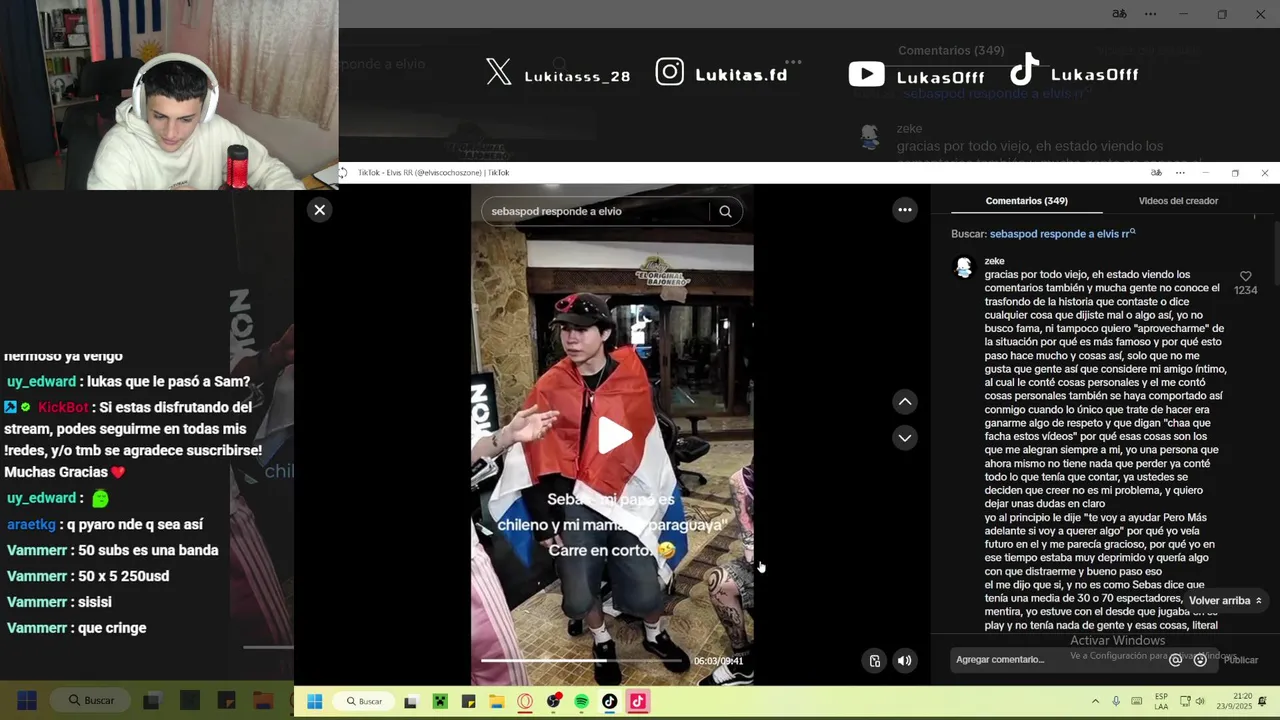Open the emoji picker in comment box
The height and width of the screenshot is (720, 1280).
[x=1200, y=660]
